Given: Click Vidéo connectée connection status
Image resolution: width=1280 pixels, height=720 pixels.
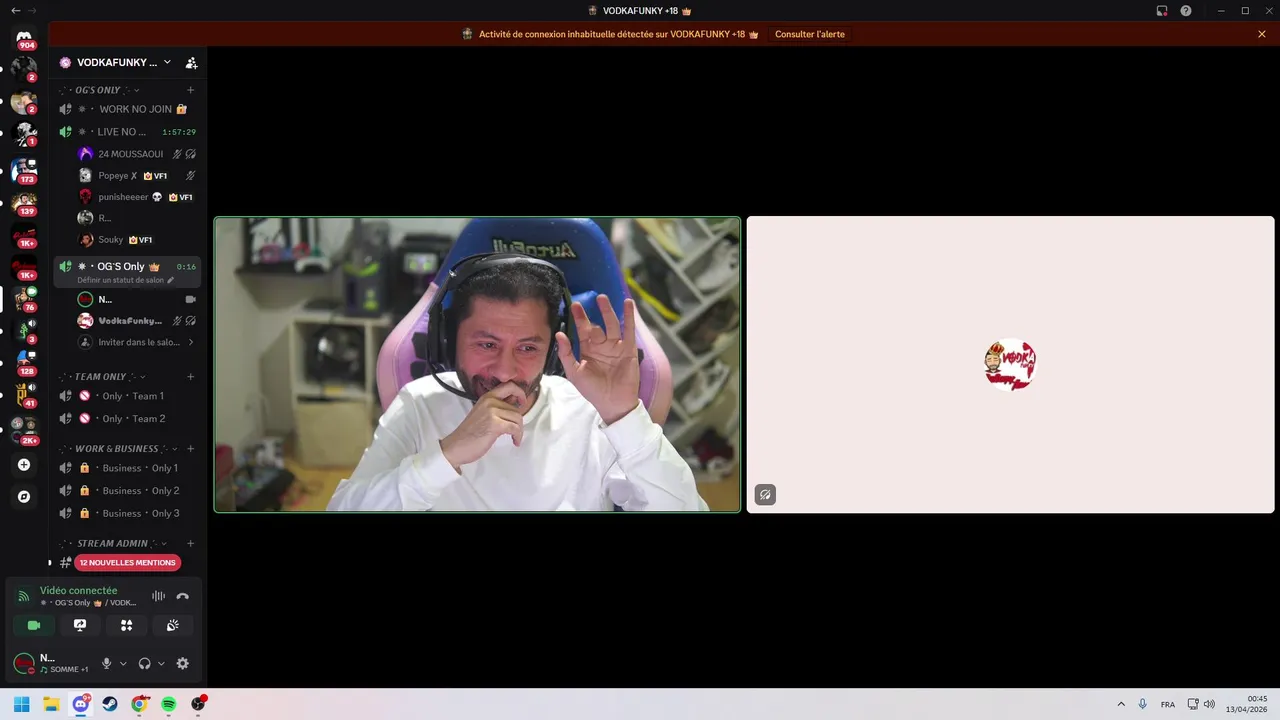Looking at the screenshot, I should 78,591.
